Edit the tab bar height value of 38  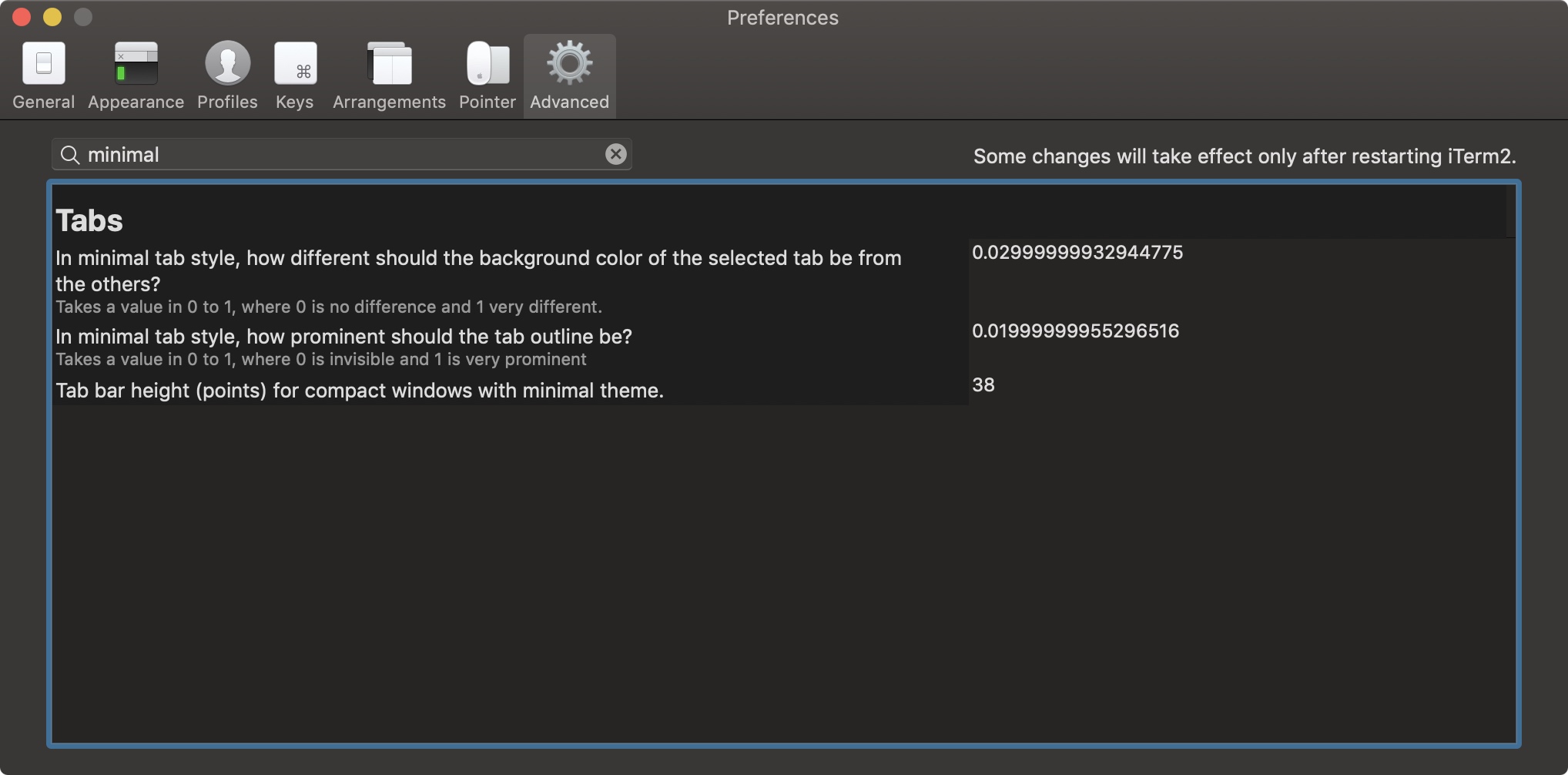pos(984,384)
